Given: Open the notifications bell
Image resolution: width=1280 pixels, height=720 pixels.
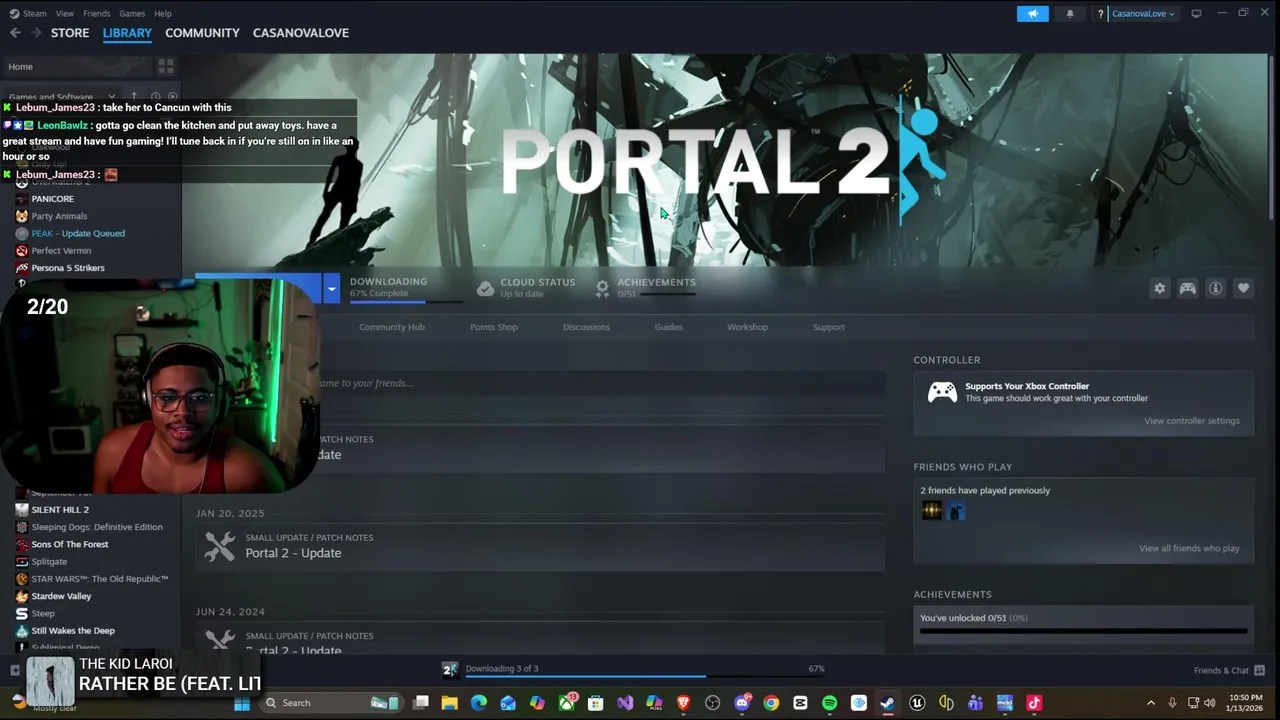Looking at the screenshot, I should point(1070,14).
